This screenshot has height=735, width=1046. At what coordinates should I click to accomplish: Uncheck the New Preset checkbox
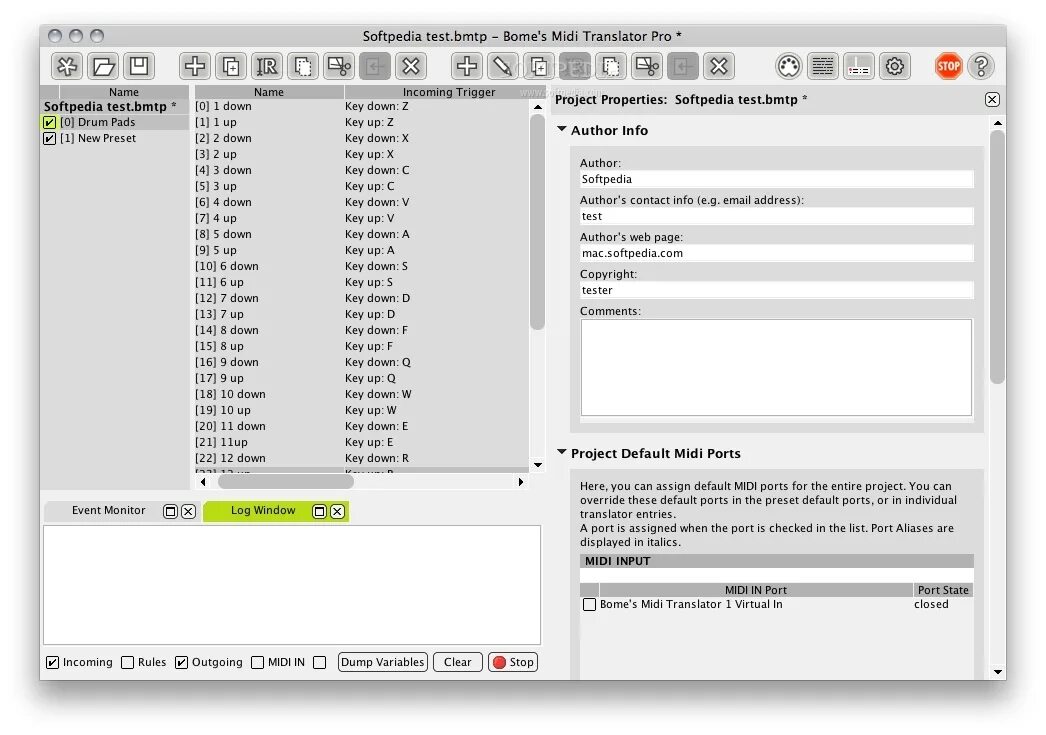click(x=49, y=139)
